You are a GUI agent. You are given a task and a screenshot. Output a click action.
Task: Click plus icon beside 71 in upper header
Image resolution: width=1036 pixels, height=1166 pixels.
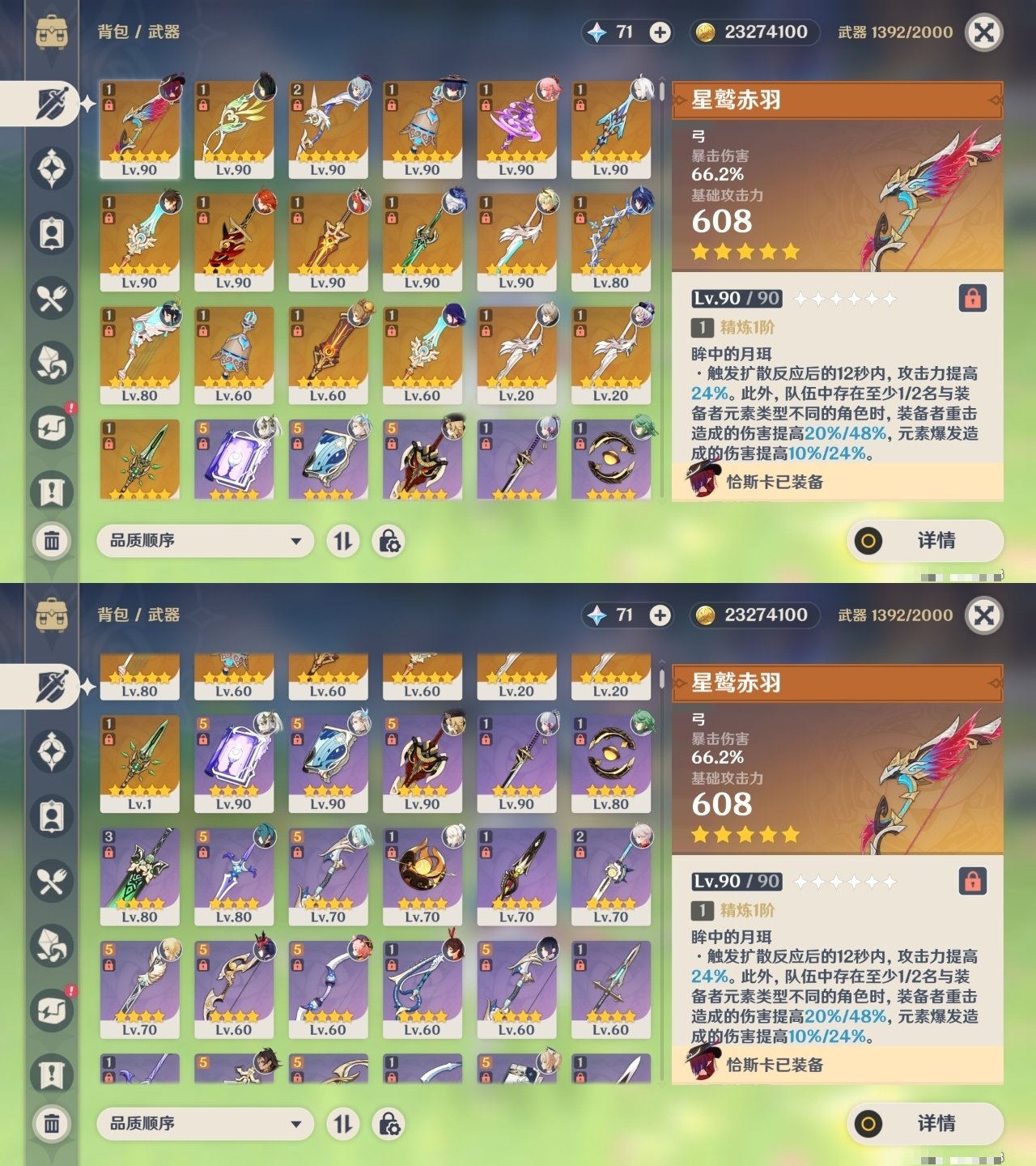(660, 32)
